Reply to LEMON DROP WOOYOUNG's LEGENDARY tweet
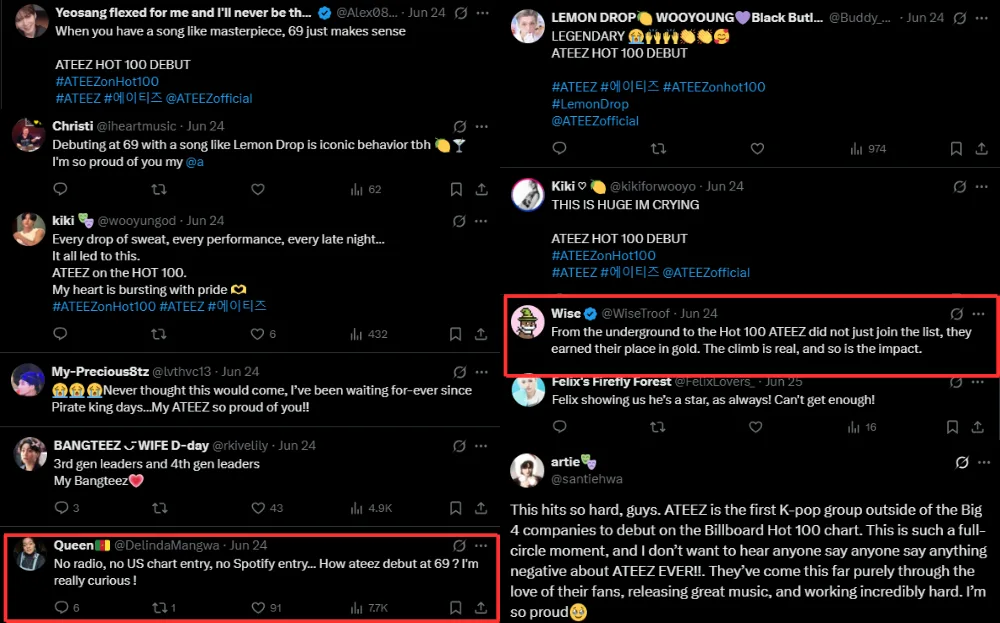Image resolution: width=1000 pixels, height=623 pixels. pos(560,148)
